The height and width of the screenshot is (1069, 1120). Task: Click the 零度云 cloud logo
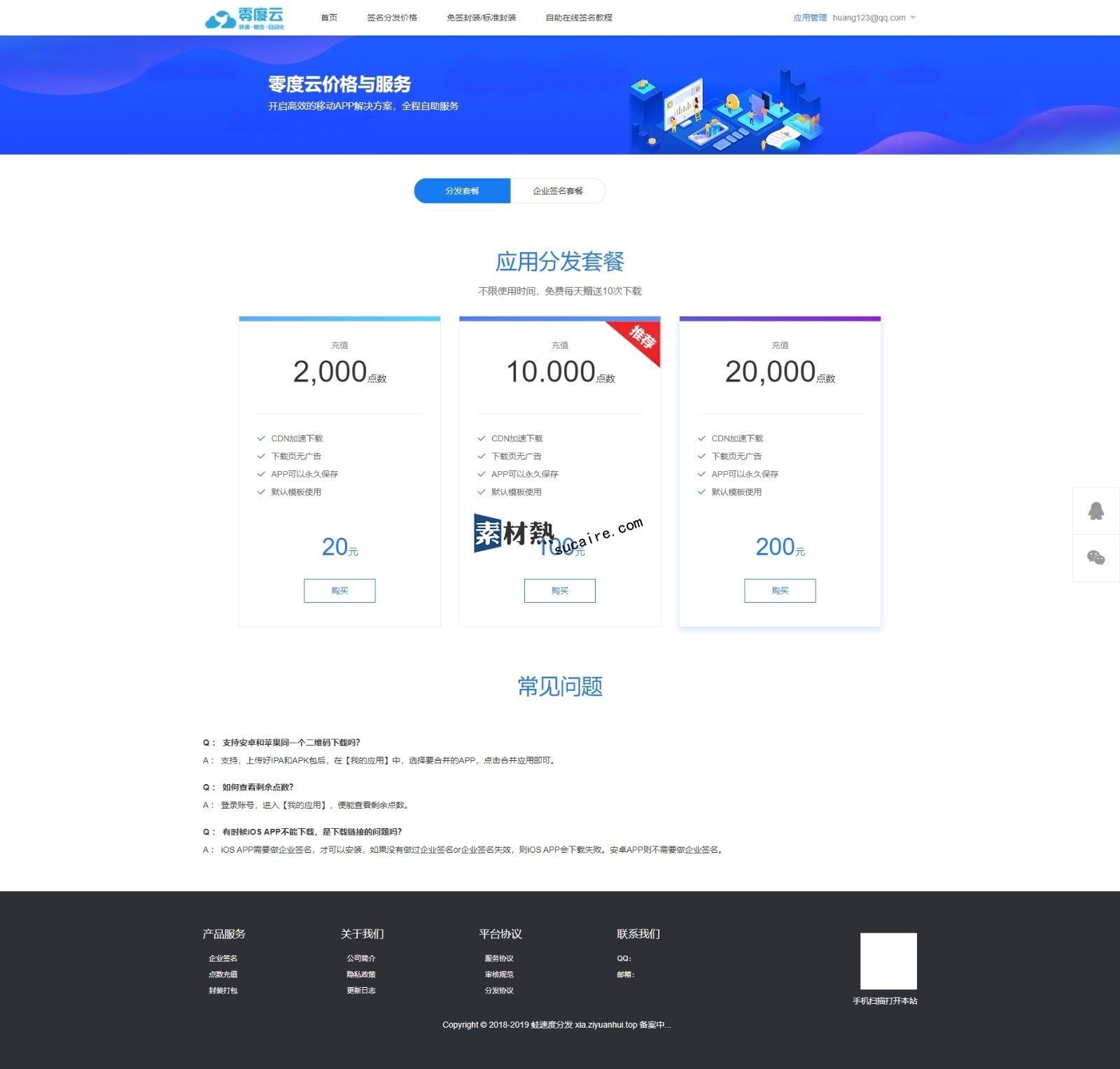click(x=244, y=18)
